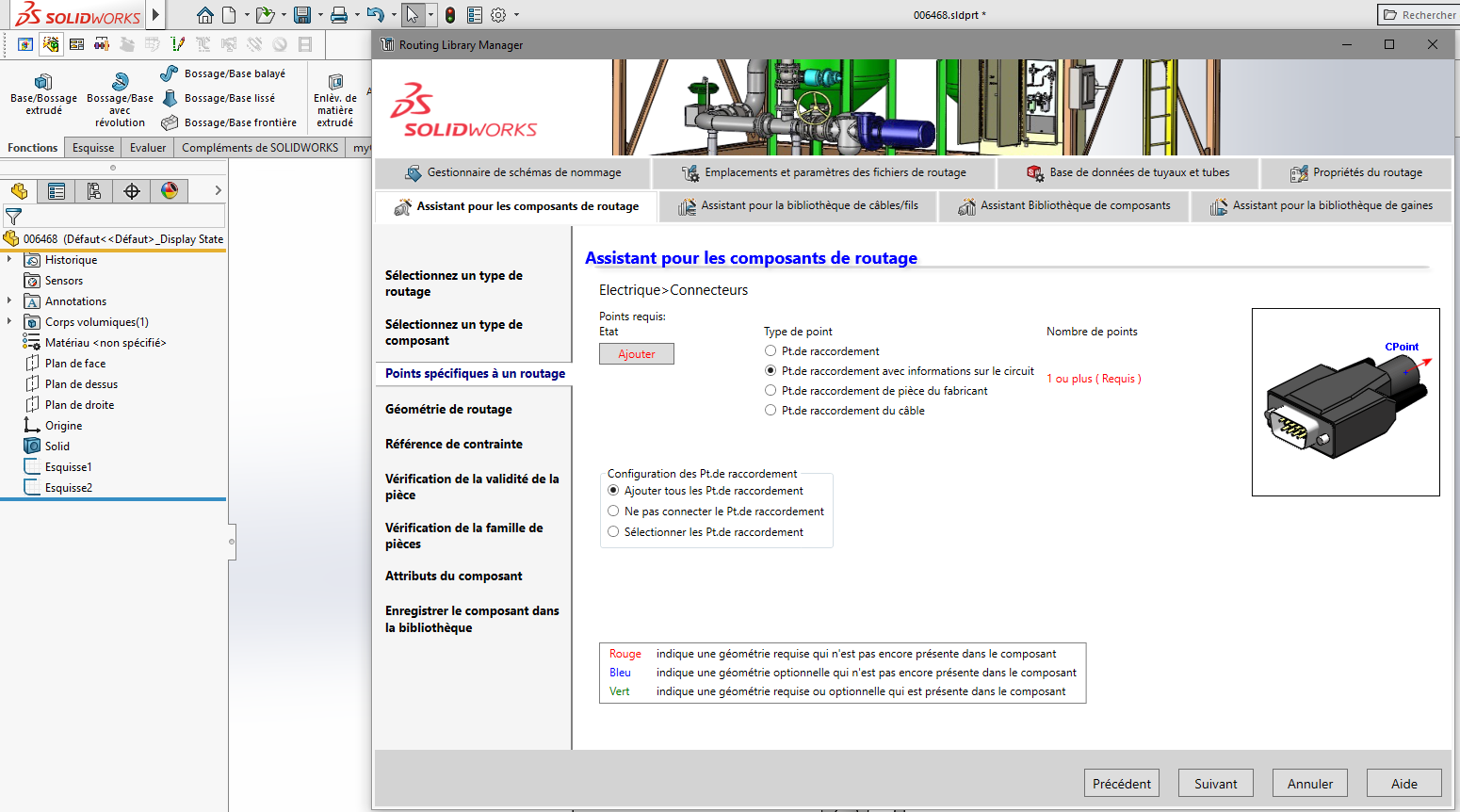This screenshot has height=812, width=1460.
Task: Choose Sélectionner les Pt.de raccordement
Action: 613,531
